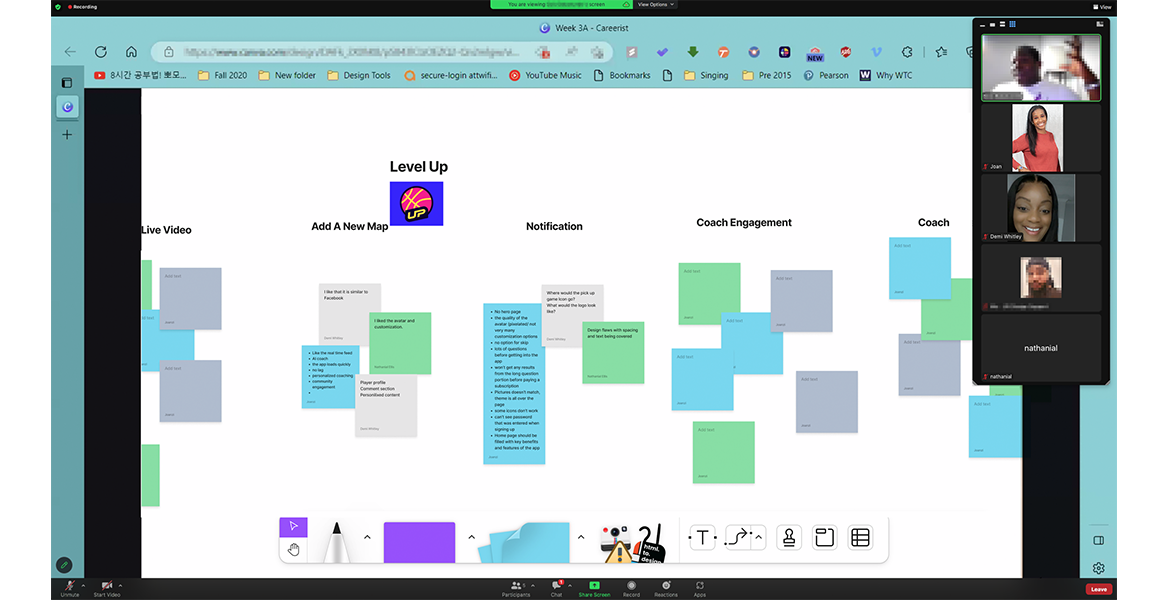Image resolution: width=1170 pixels, height=600 pixels.
Task: Open the View Options dropdown
Action: [656, 4]
